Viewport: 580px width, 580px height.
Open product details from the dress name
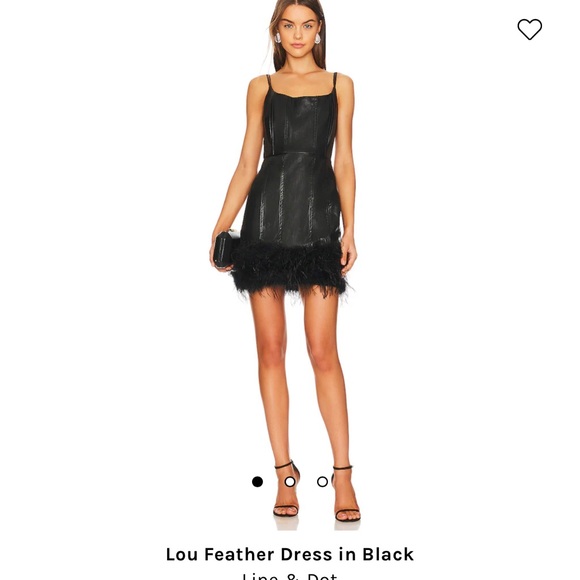click(x=290, y=554)
